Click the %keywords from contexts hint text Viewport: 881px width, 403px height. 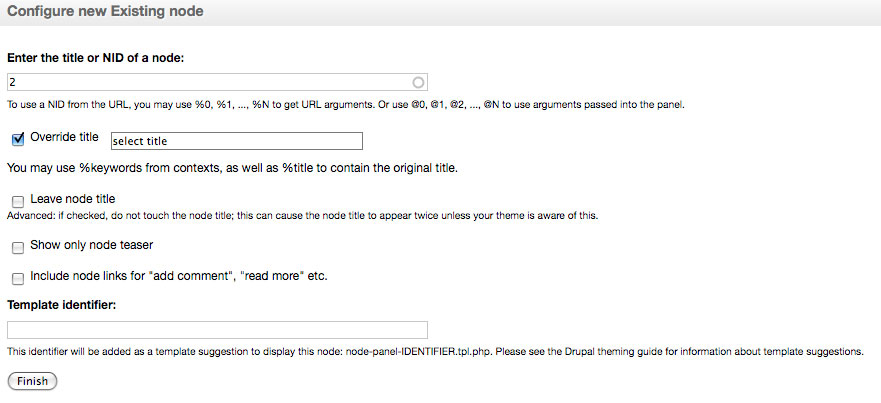(x=232, y=168)
